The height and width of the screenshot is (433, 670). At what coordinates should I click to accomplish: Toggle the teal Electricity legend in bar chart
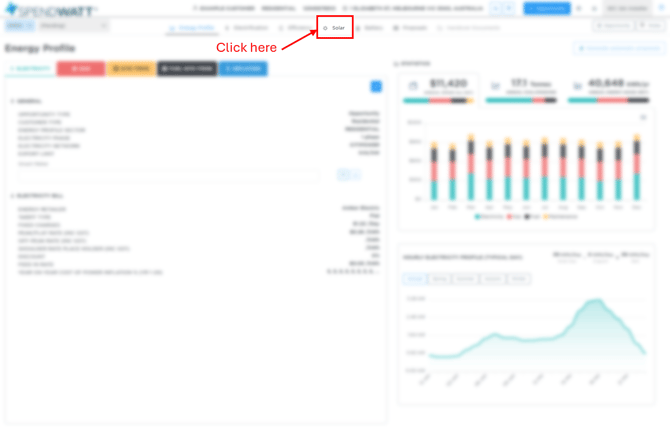478,216
